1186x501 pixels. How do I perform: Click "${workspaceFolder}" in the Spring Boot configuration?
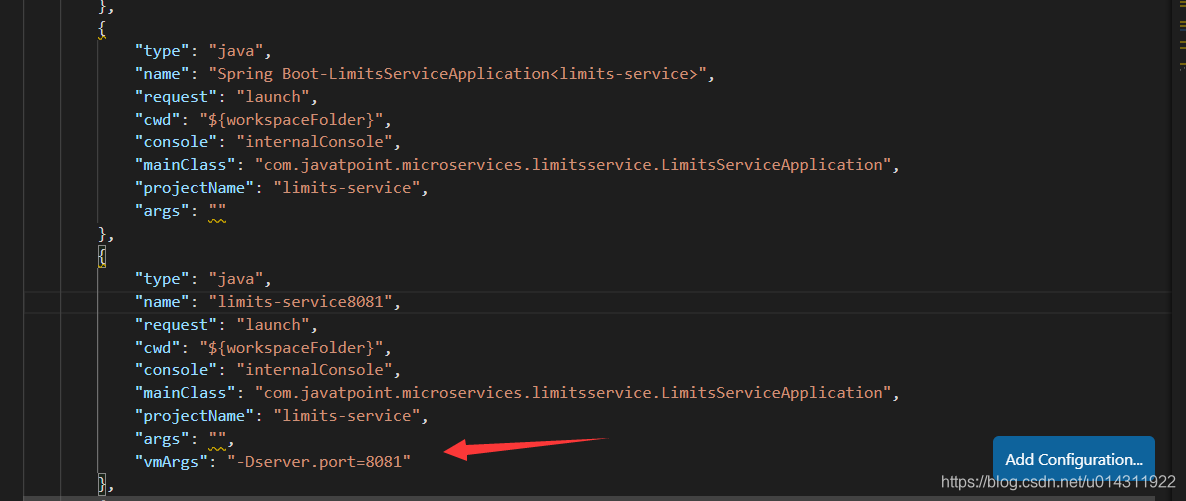(x=291, y=120)
